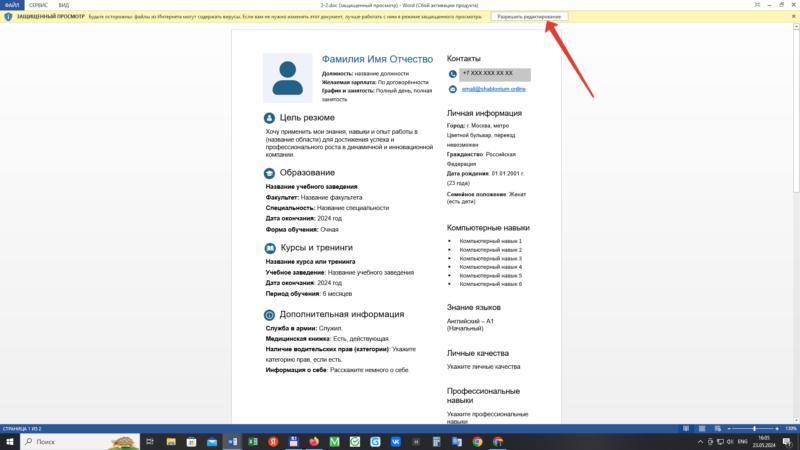Click the network icon in system tray
This screenshot has height=450, width=800.
tap(720, 442)
